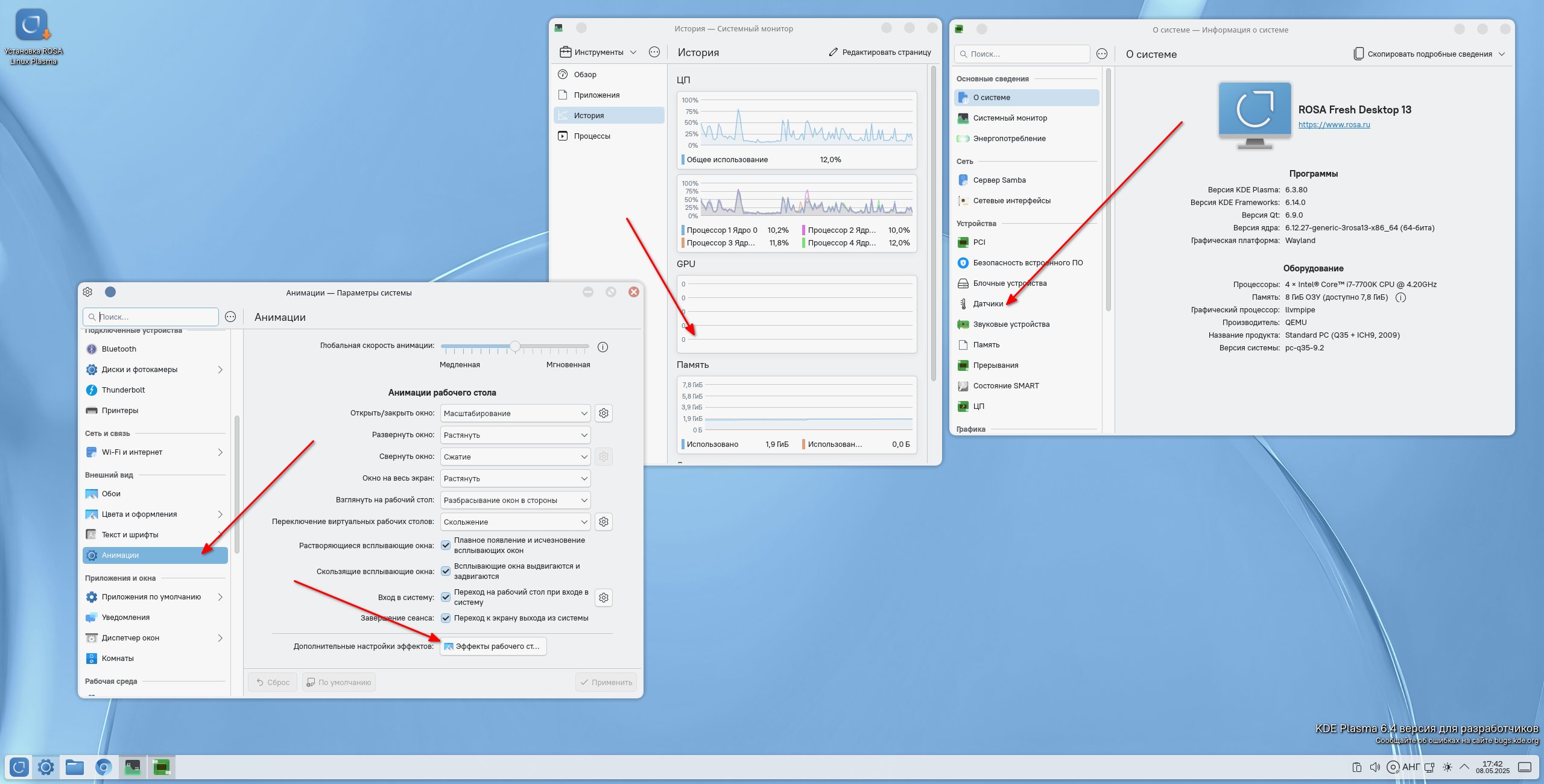
Task: Click memory info icon in About system
Action: tap(1400, 297)
